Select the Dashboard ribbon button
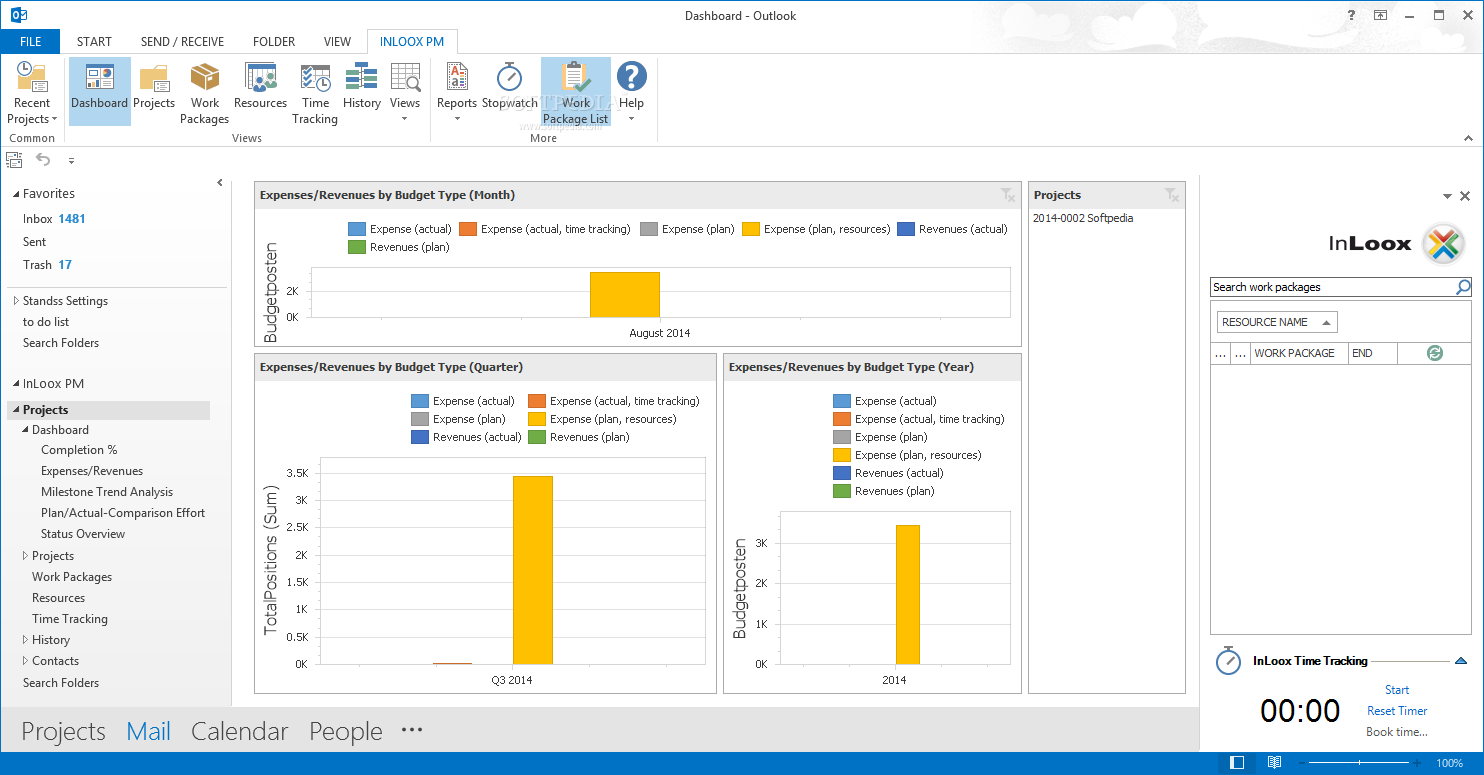1484x775 pixels. pyautogui.click(x=100, y=92)
